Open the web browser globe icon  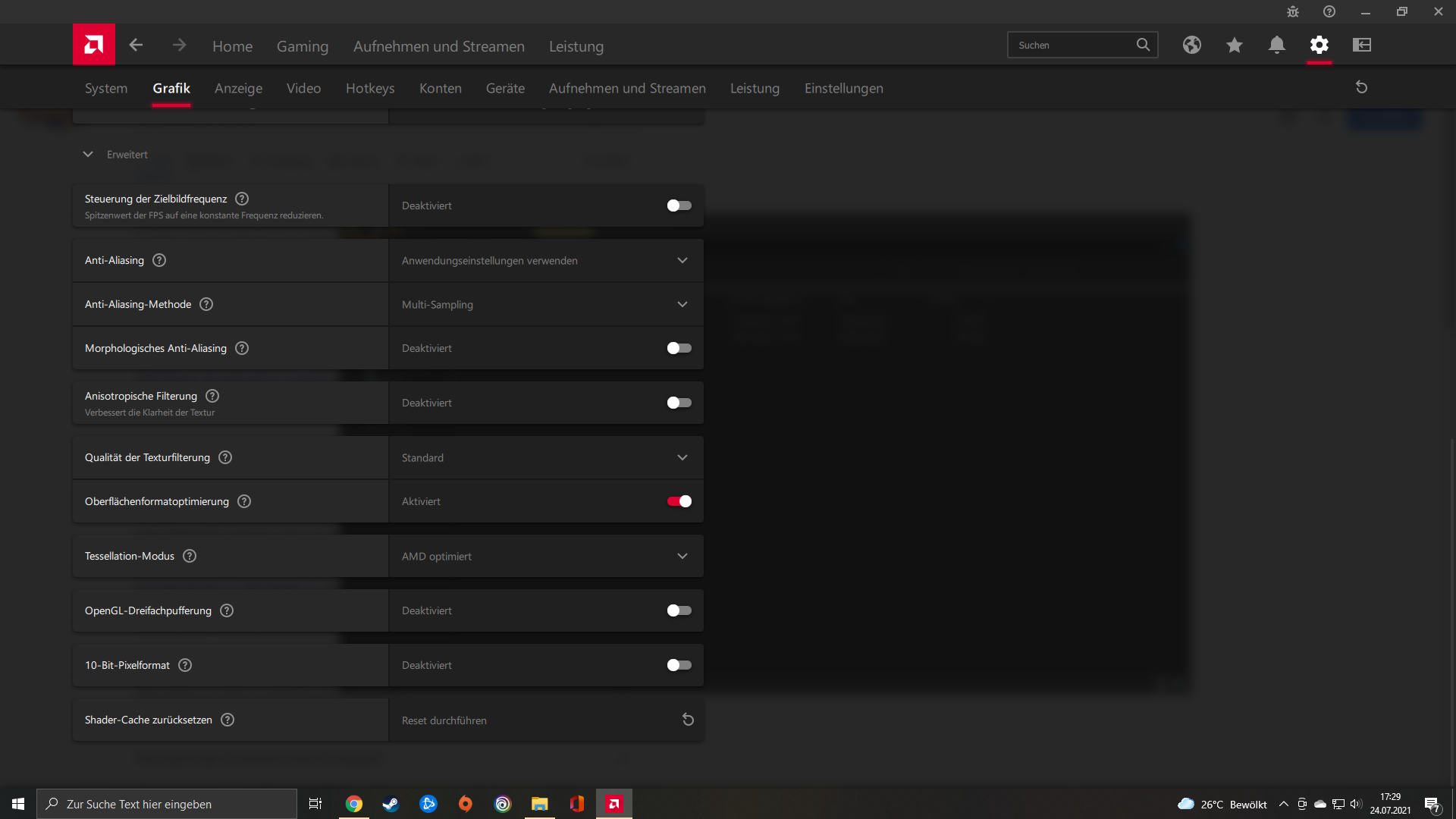pos(1191,45)
